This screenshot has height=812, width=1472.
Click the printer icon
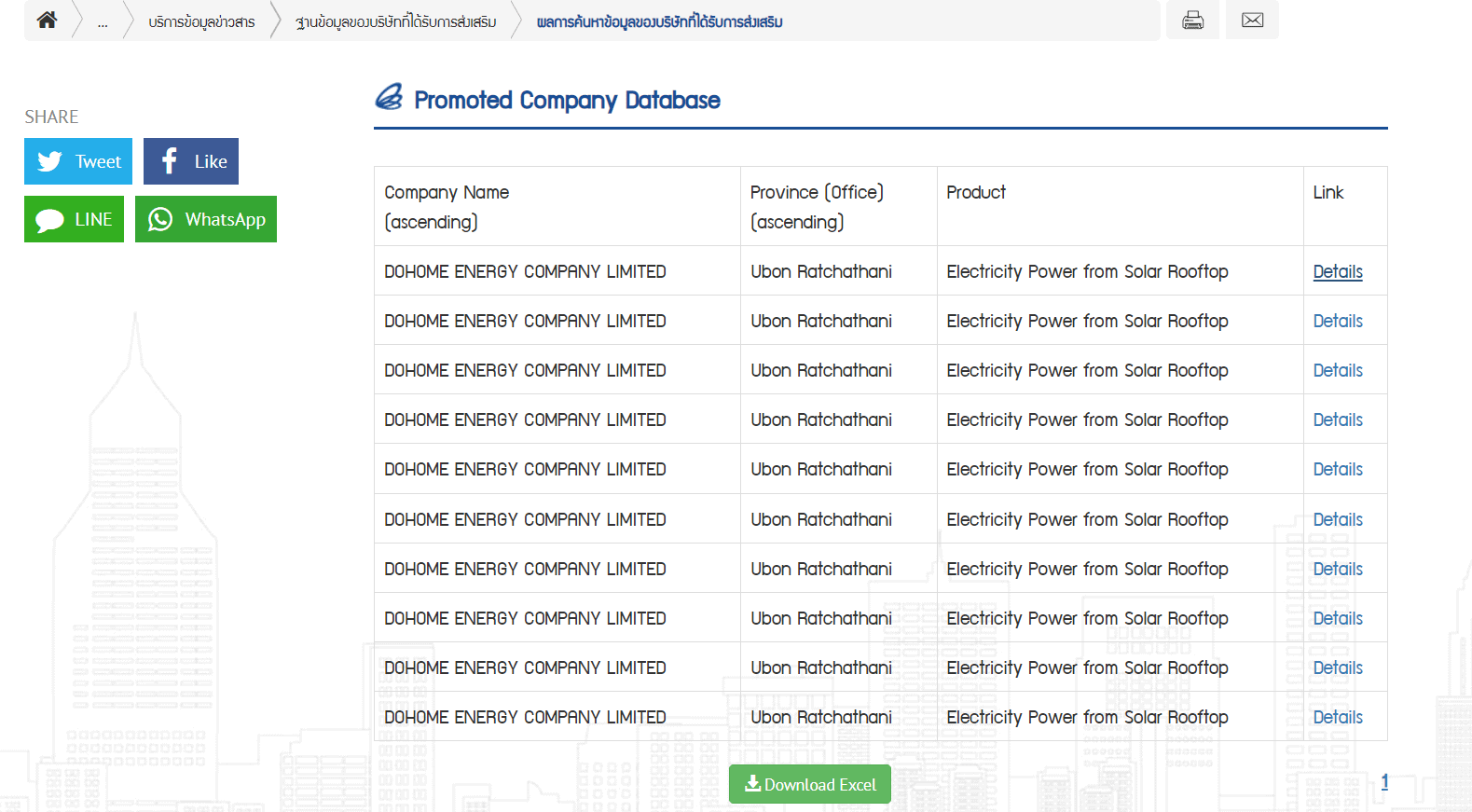(1192, 21)
